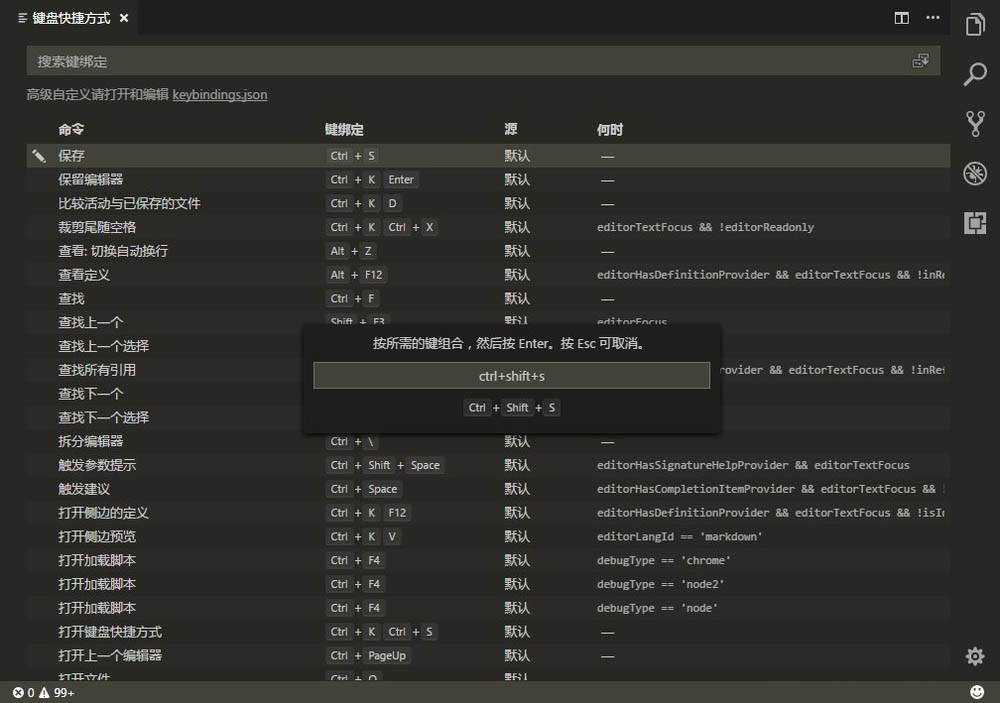Screen dimensions: 1000x703
Task: Open the Manage gear icon
Action: click(974, 656)
